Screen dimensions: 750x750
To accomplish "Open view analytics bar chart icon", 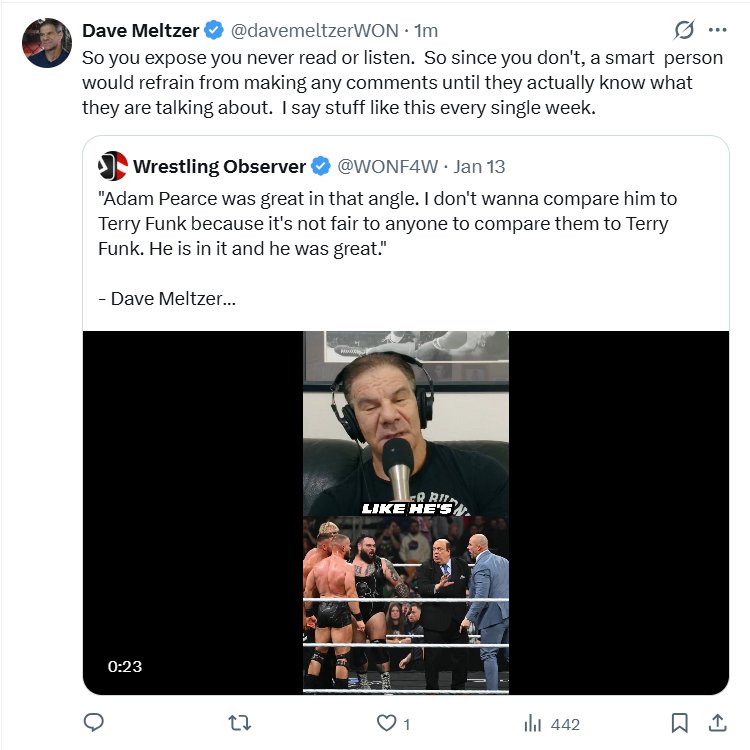I will (533, 723).
